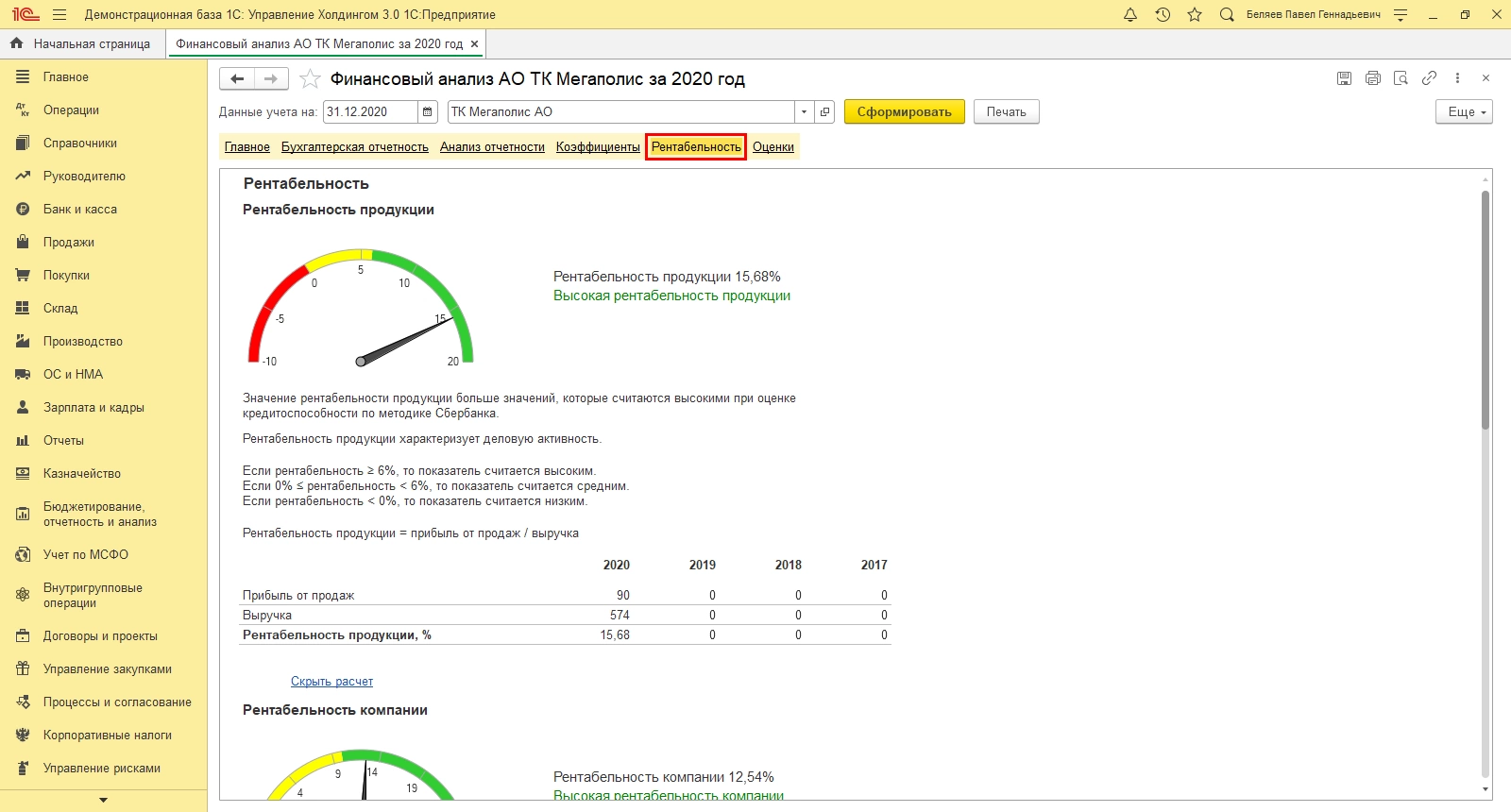This screenshot has width=1511, height=812.
Task: Click the Выручка row label
Action: click(x=267, y=616)
